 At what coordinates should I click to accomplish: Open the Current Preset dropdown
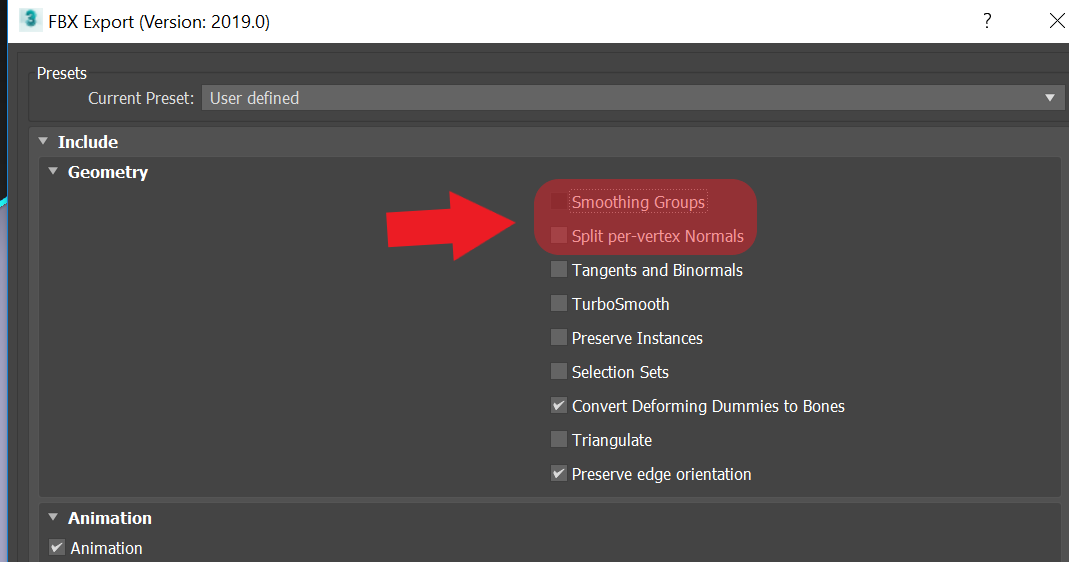tap(630, 98)
